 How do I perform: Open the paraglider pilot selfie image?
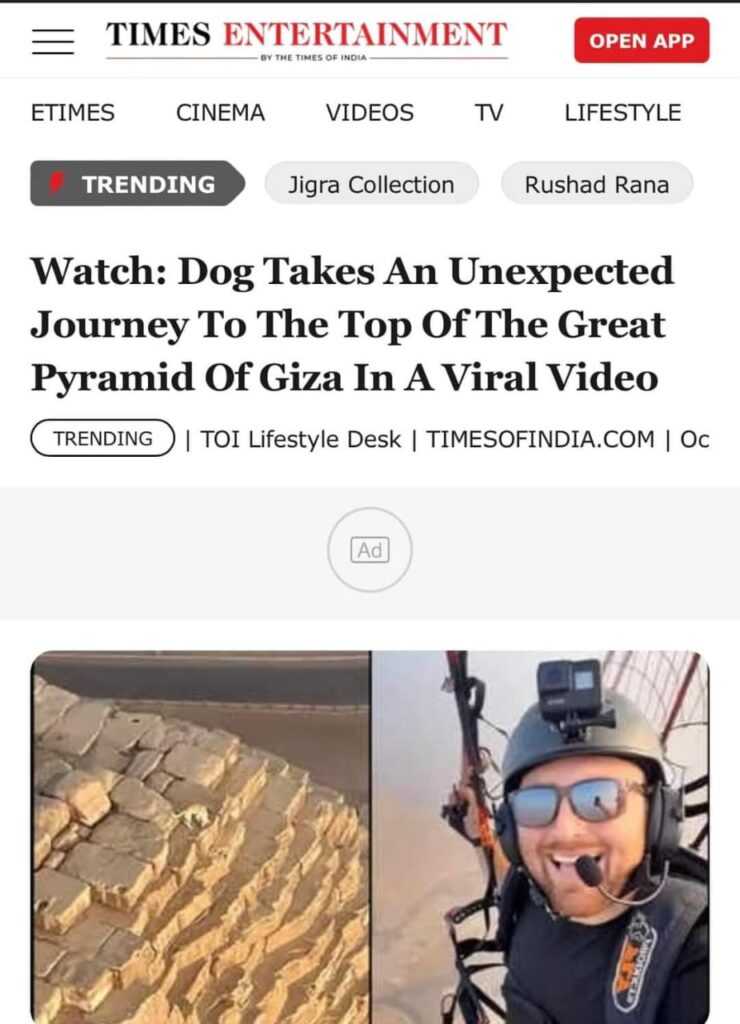tap(540, 837)
